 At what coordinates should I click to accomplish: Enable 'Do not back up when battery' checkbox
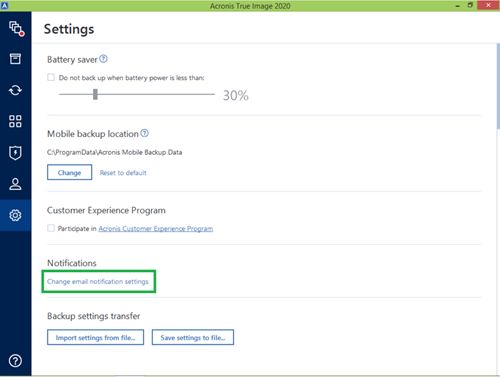[51, 77]
